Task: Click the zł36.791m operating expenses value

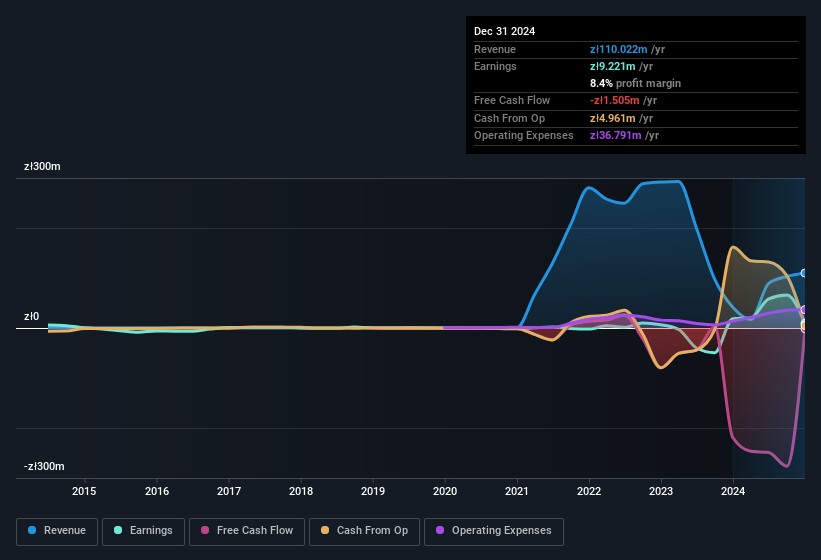Action: point(615,136)
